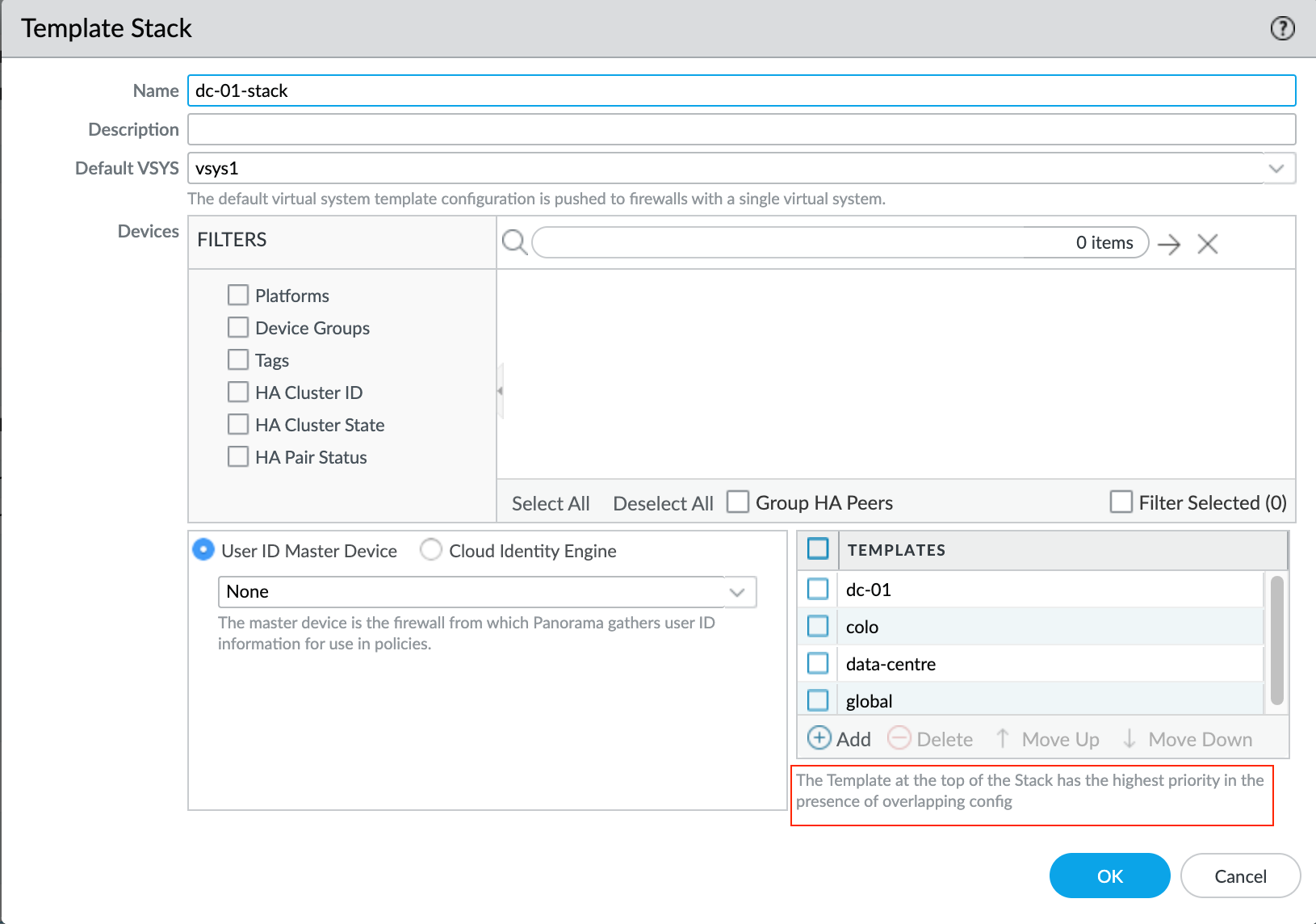The height and width of the screenshot is (924, 1316).
Task: Click the Cancel button
Action: point(1240,876)
